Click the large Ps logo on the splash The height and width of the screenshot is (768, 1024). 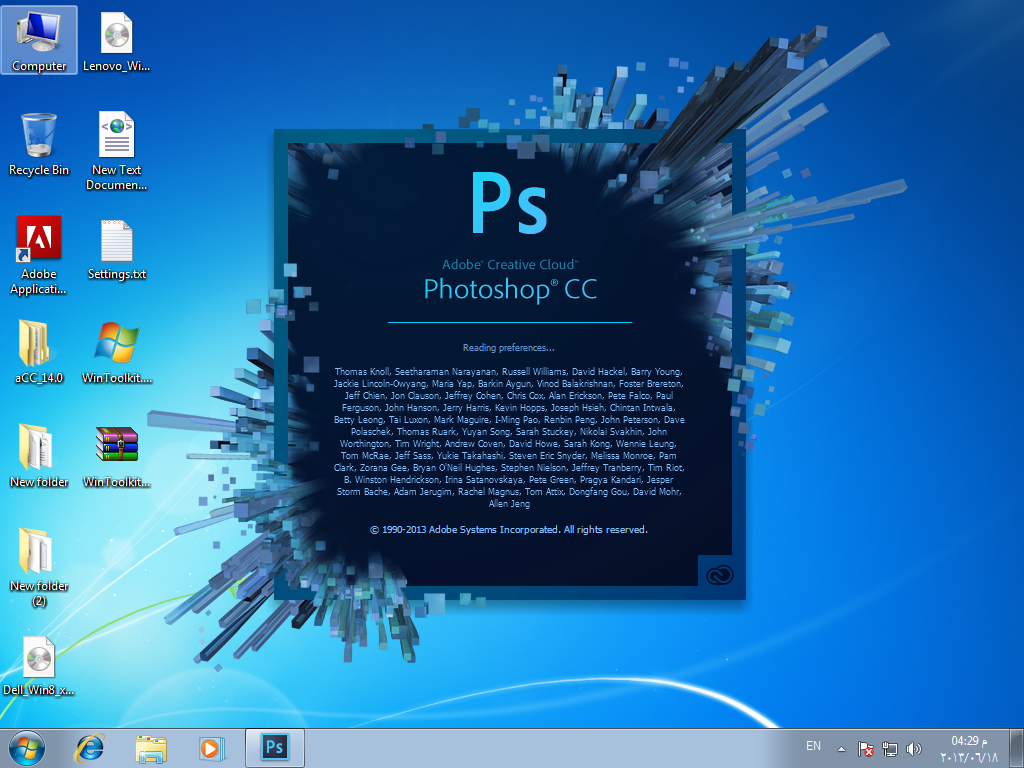click(x=509, y=203)
